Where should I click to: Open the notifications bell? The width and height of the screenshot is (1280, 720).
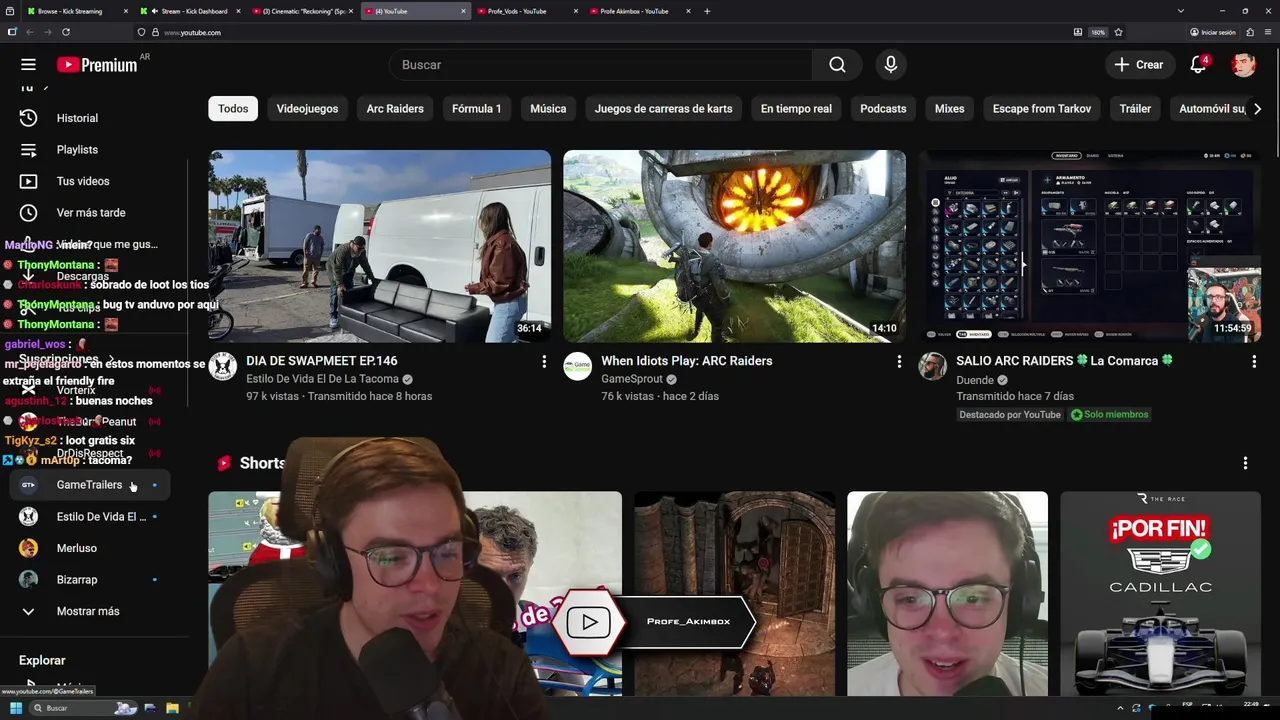tap(1198, 65)
